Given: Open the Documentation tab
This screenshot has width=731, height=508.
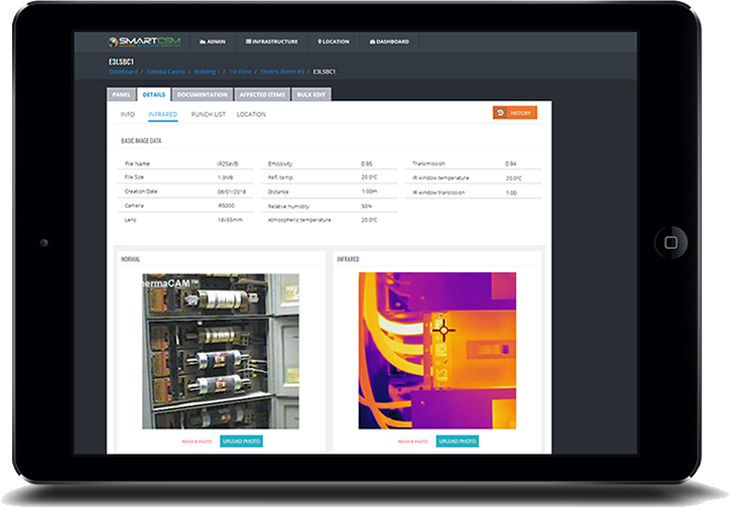Looking at the screenshot, I should pos(202,95).
